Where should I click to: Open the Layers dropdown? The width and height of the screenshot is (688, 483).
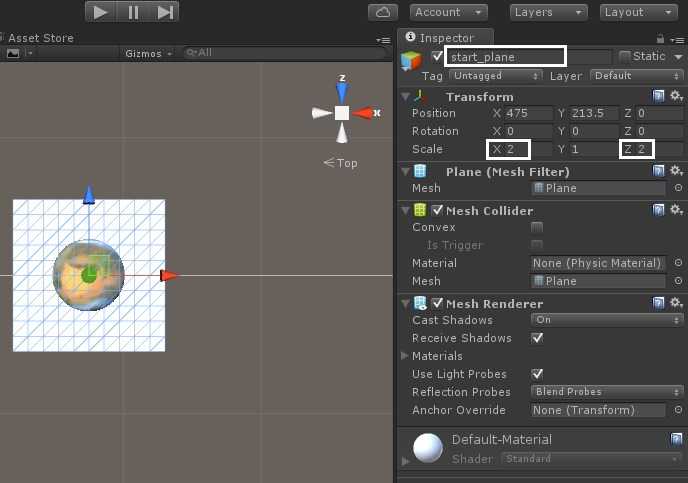(548, 12)
